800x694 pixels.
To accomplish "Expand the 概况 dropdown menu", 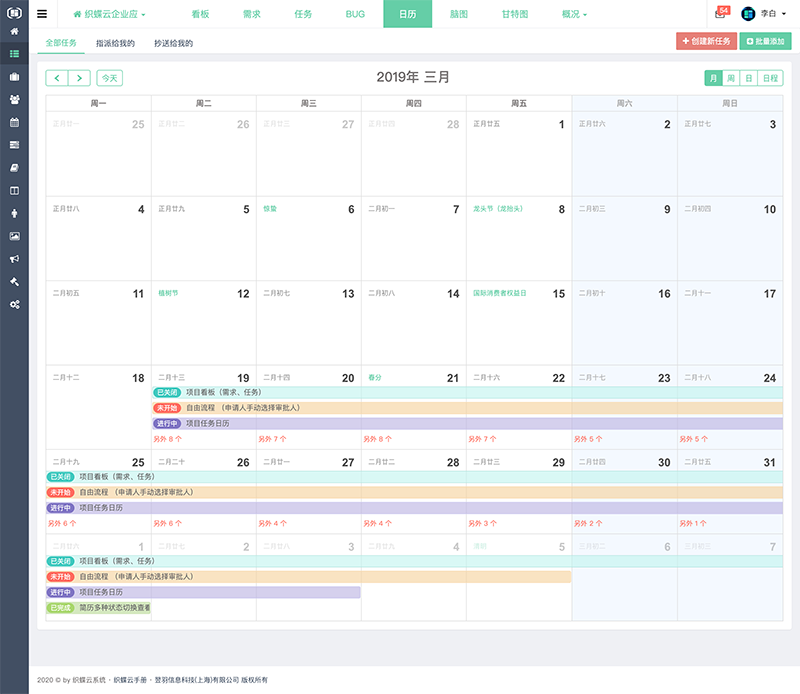I will point(574,15).
